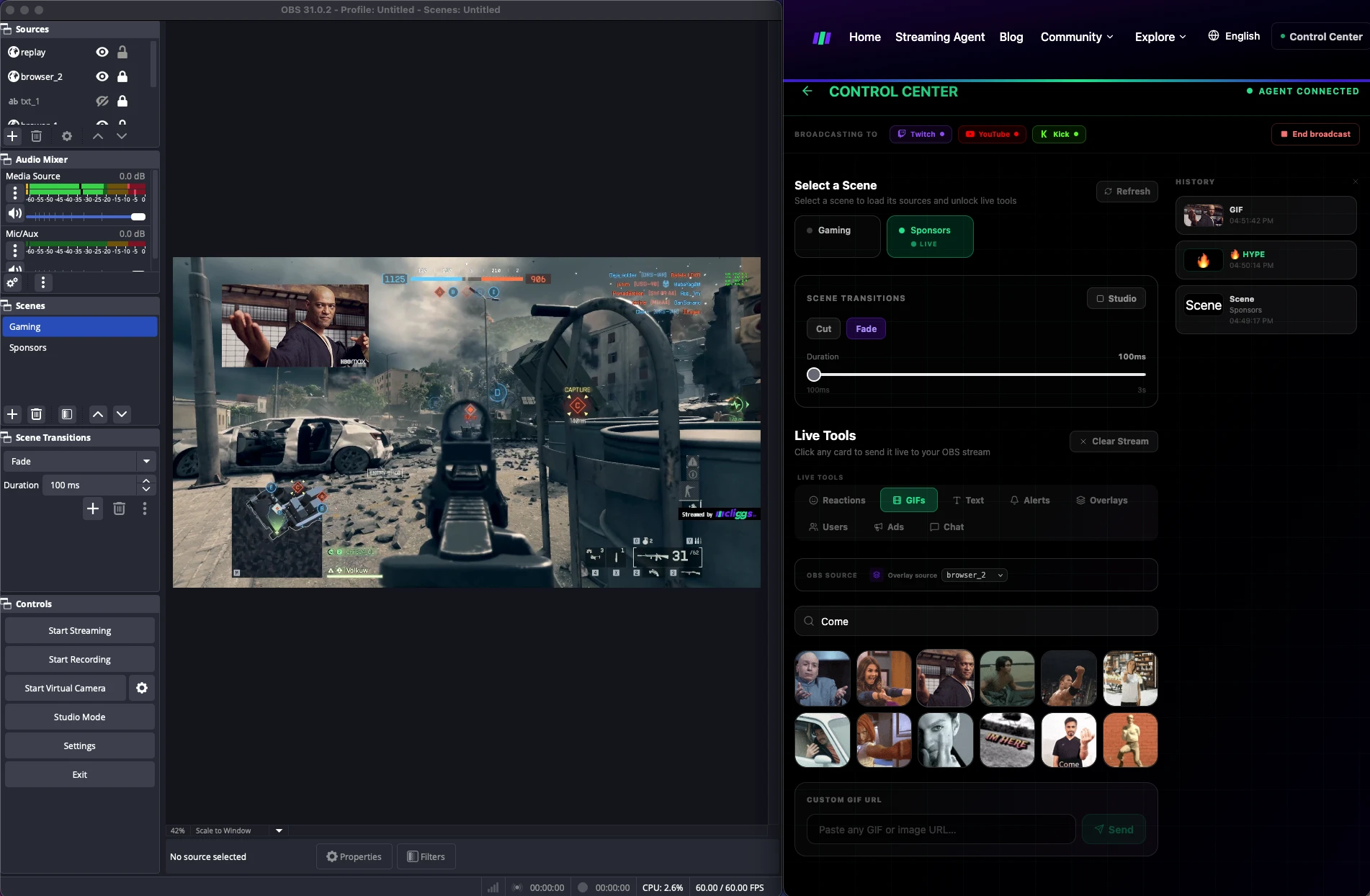The height and width of the screenshot is (896, 1370).
Task: Click End broadcast button
Action: 1315,134
